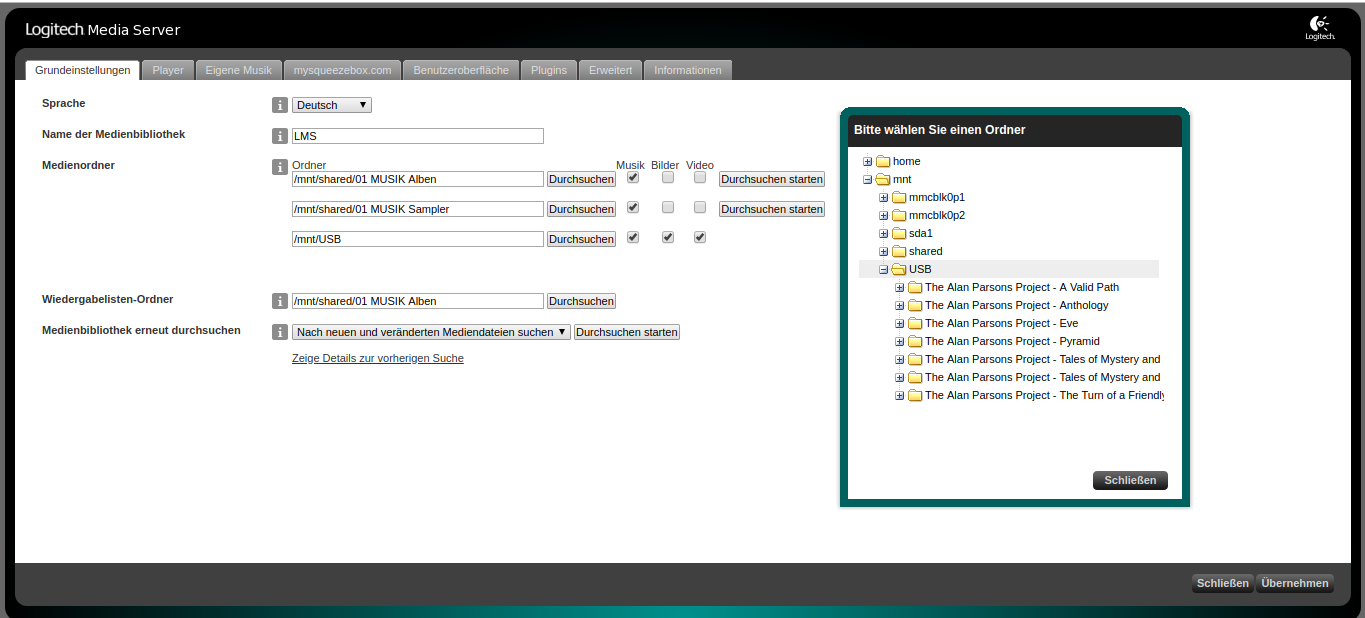Check Bilder for 01 MUSIK Sampler folder
This screenshot has height=618, width=1365.
[x=668, y=207]
